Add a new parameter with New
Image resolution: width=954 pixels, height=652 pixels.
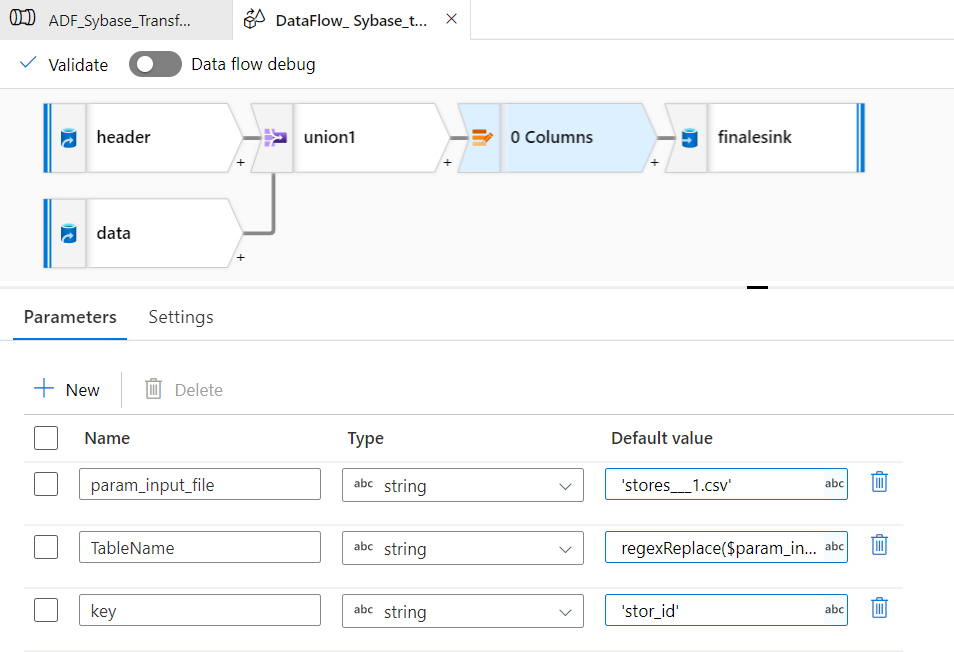[x=67, y=390]
